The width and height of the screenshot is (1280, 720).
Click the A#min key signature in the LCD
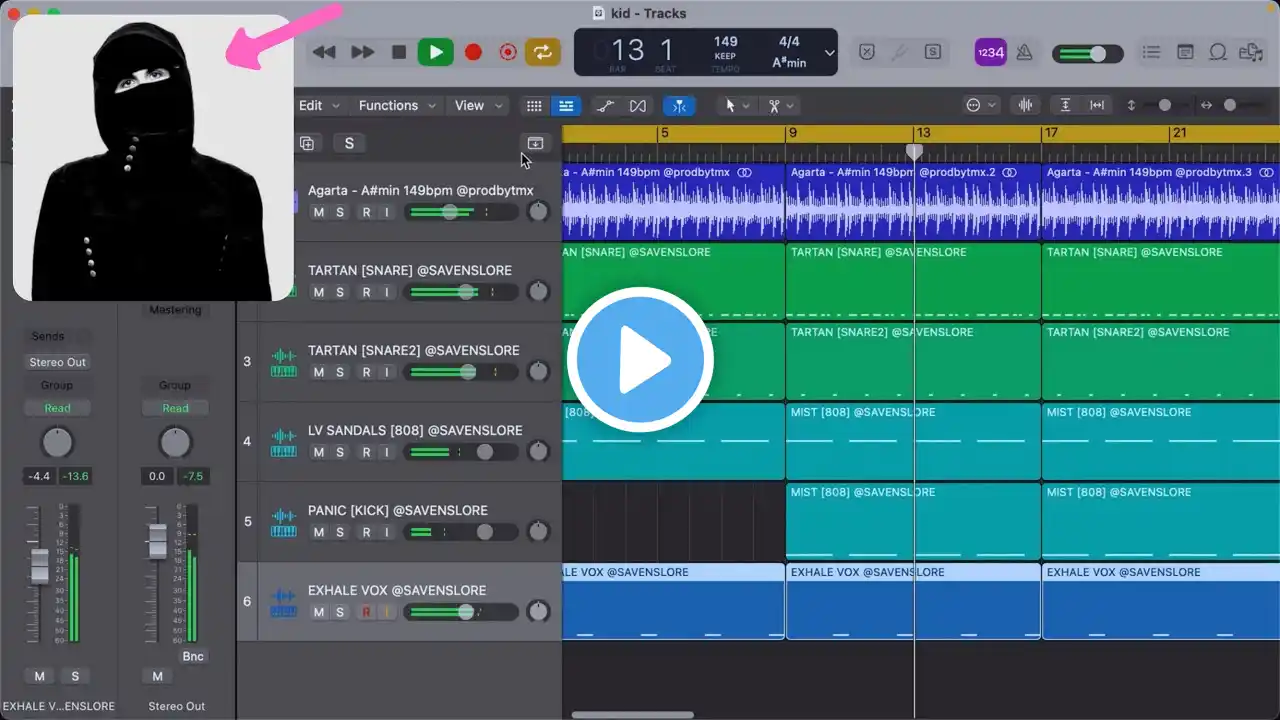789,62
